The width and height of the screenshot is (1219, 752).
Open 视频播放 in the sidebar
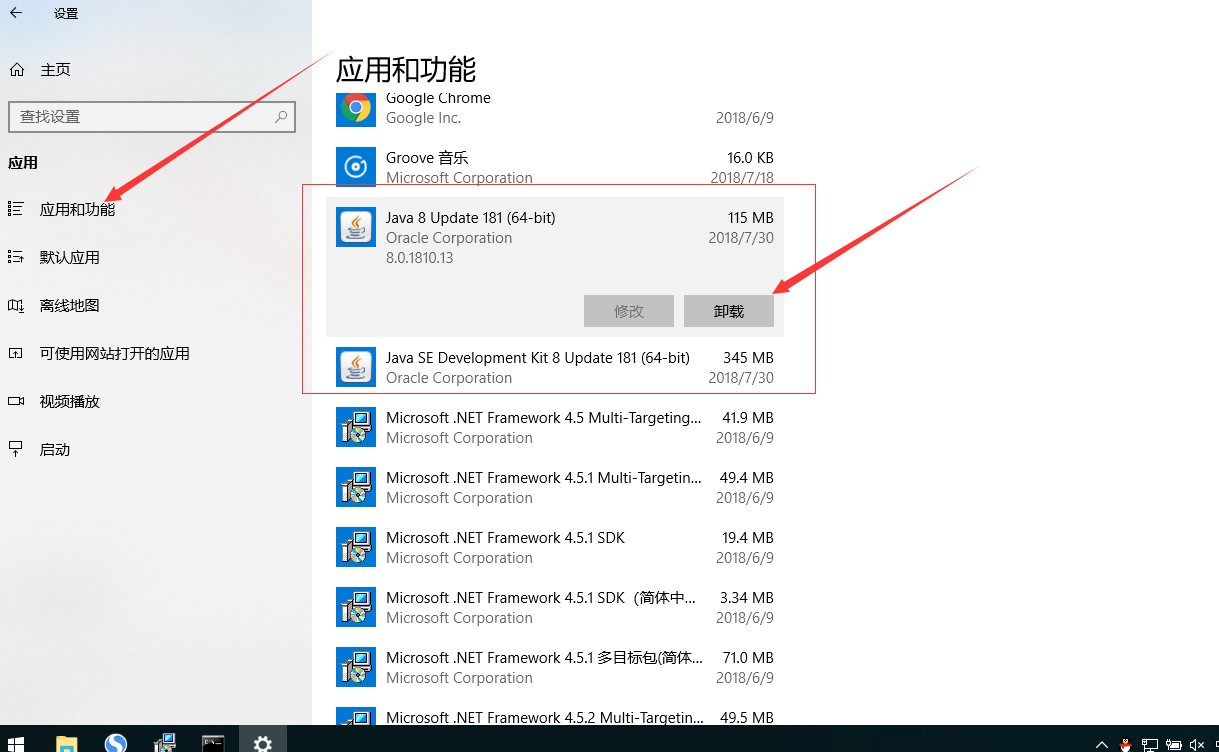coord(54,402)
